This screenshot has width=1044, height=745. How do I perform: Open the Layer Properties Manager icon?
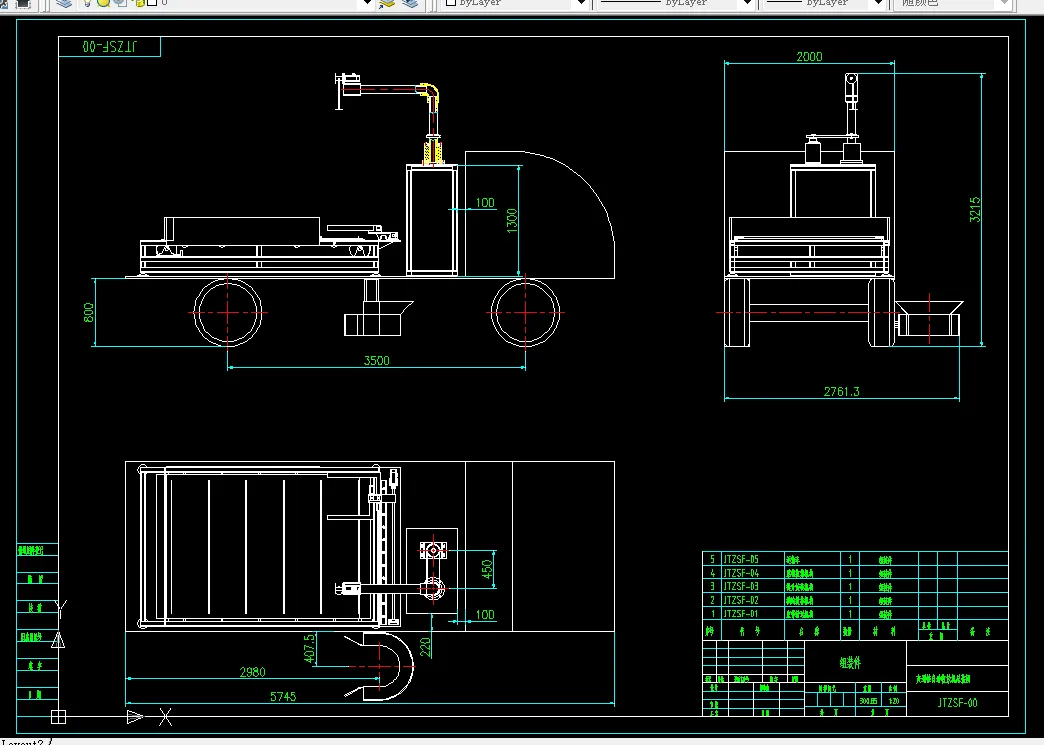pyautogui.click(x=64, y=3)
